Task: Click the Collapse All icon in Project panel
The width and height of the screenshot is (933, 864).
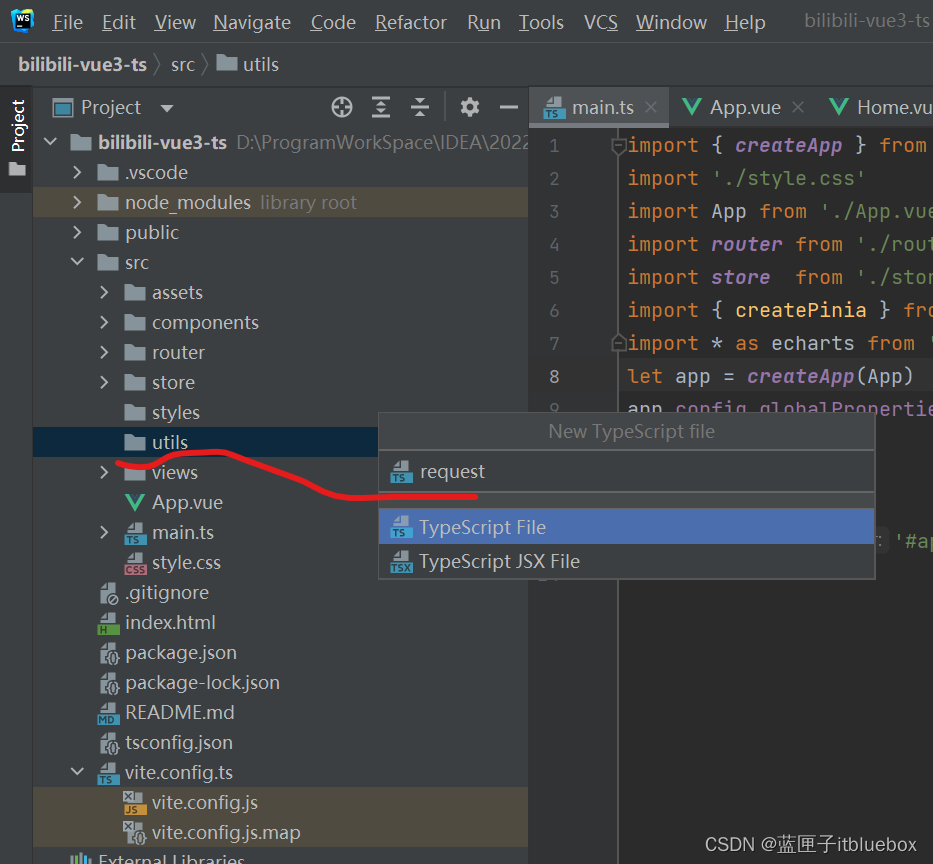Action: (x=420, y=108)
